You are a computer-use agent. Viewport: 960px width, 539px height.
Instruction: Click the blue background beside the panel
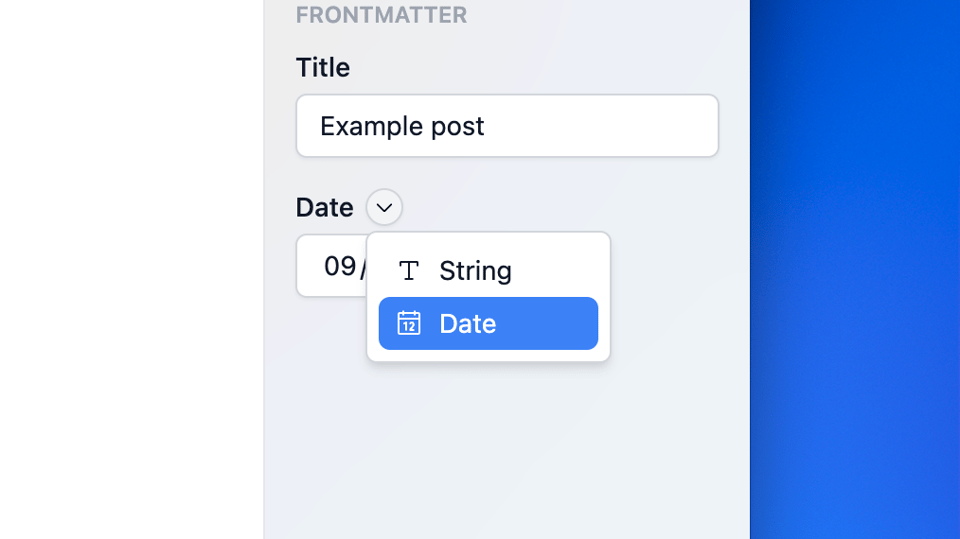(x=855, y=270)
